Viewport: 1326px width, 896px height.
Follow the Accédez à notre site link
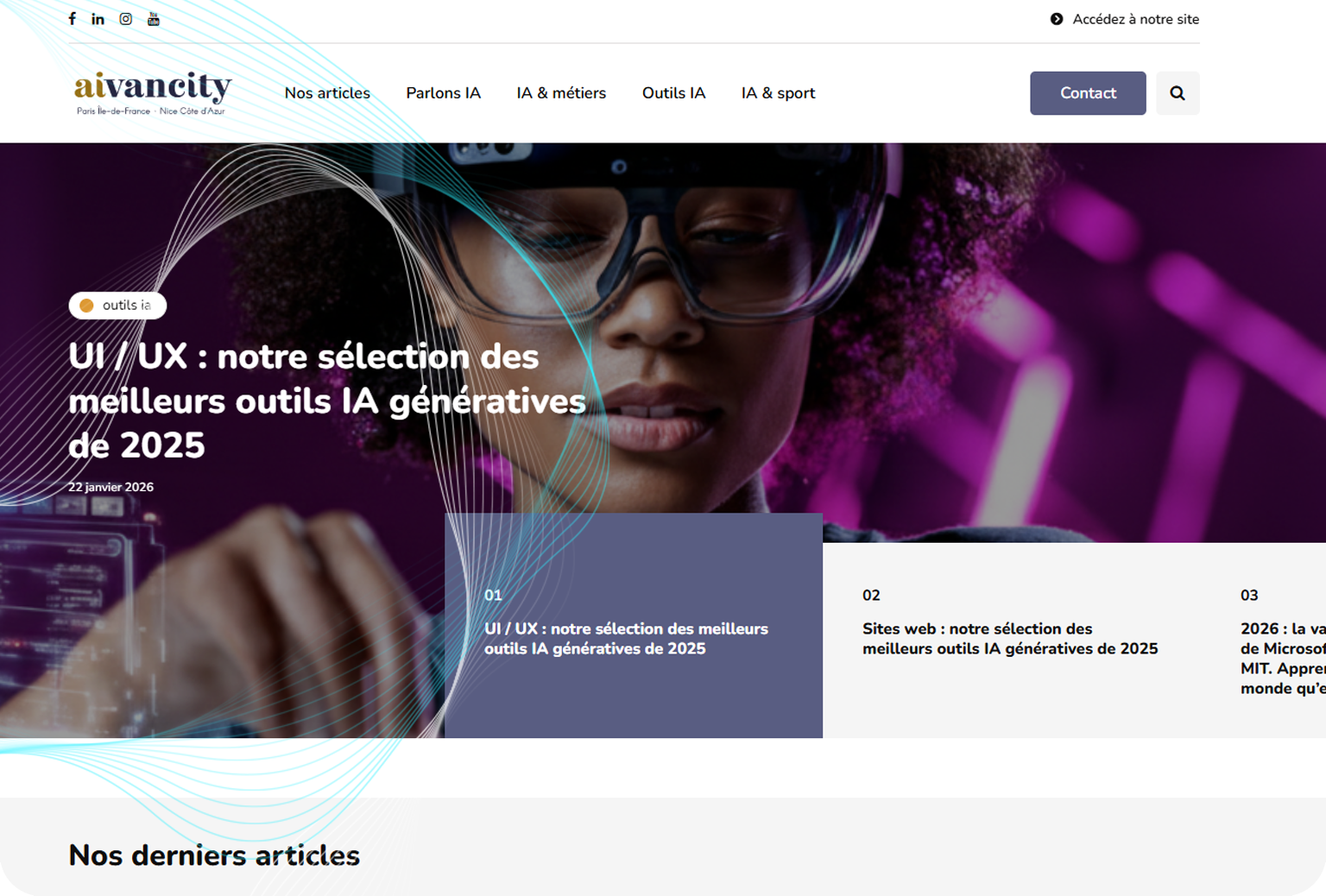[1135, 19]
